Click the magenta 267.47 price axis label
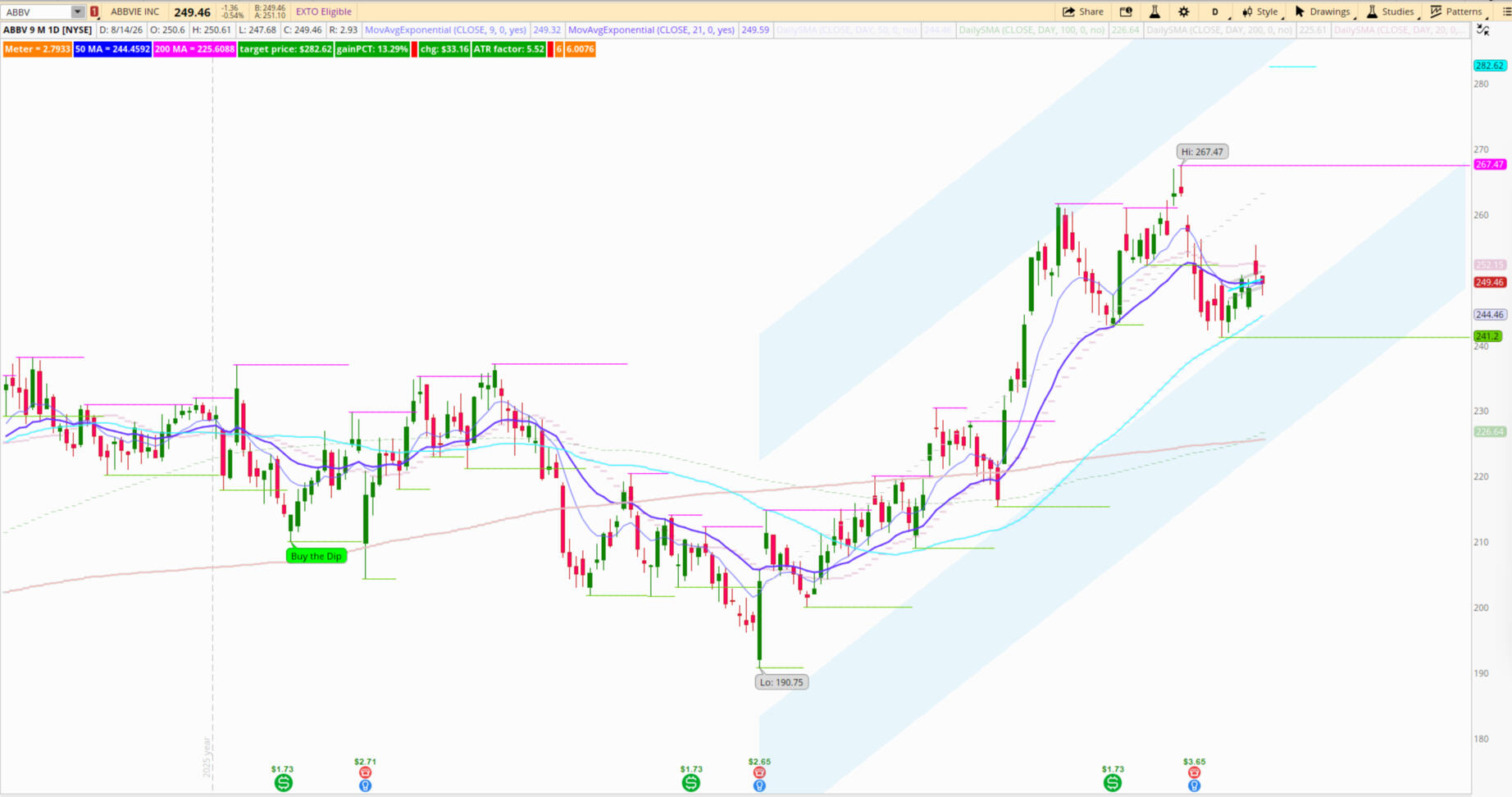The image size is (1512, 797). (x=1489, y=165)
